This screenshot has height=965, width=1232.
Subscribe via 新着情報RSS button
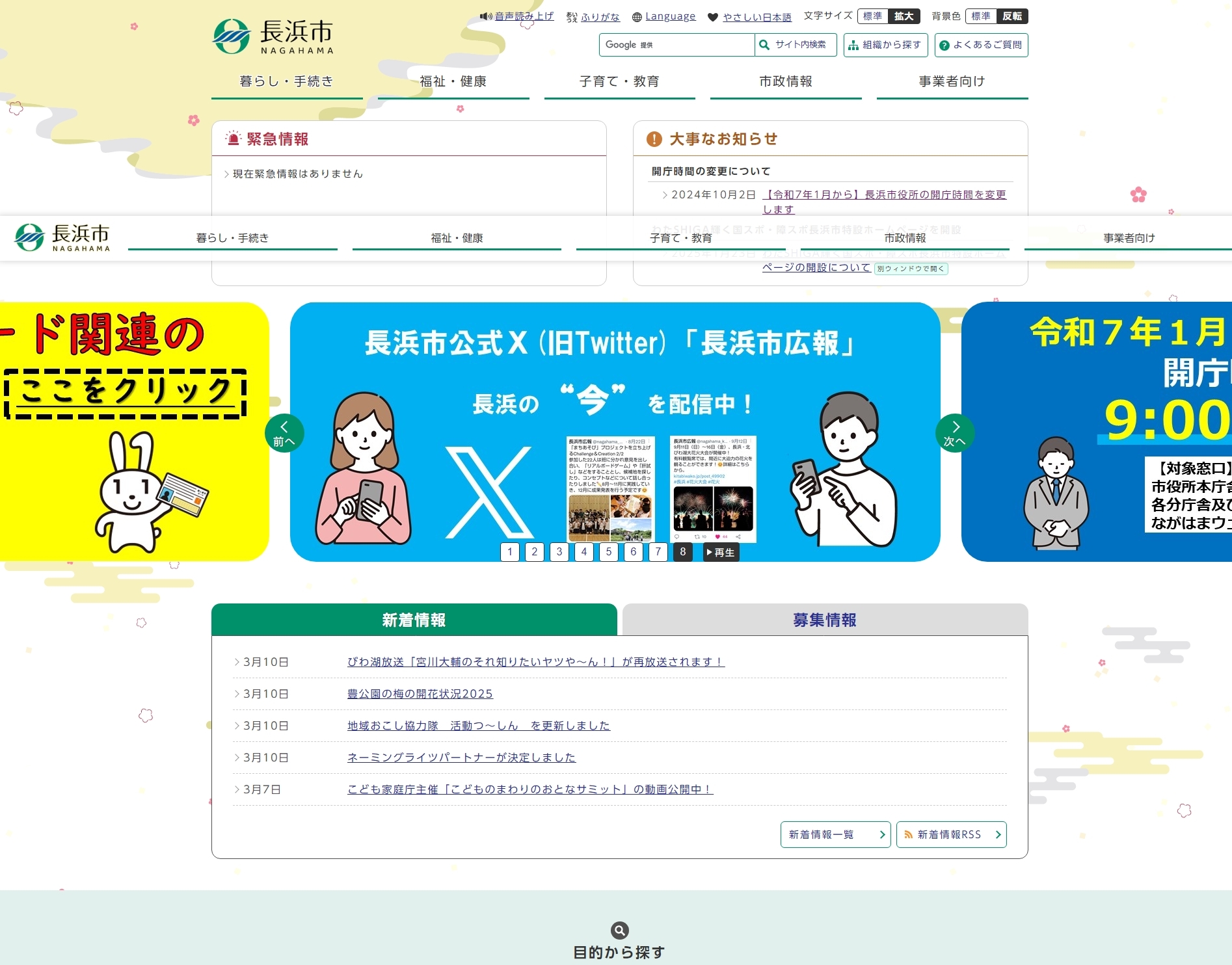tap(951, 834)
